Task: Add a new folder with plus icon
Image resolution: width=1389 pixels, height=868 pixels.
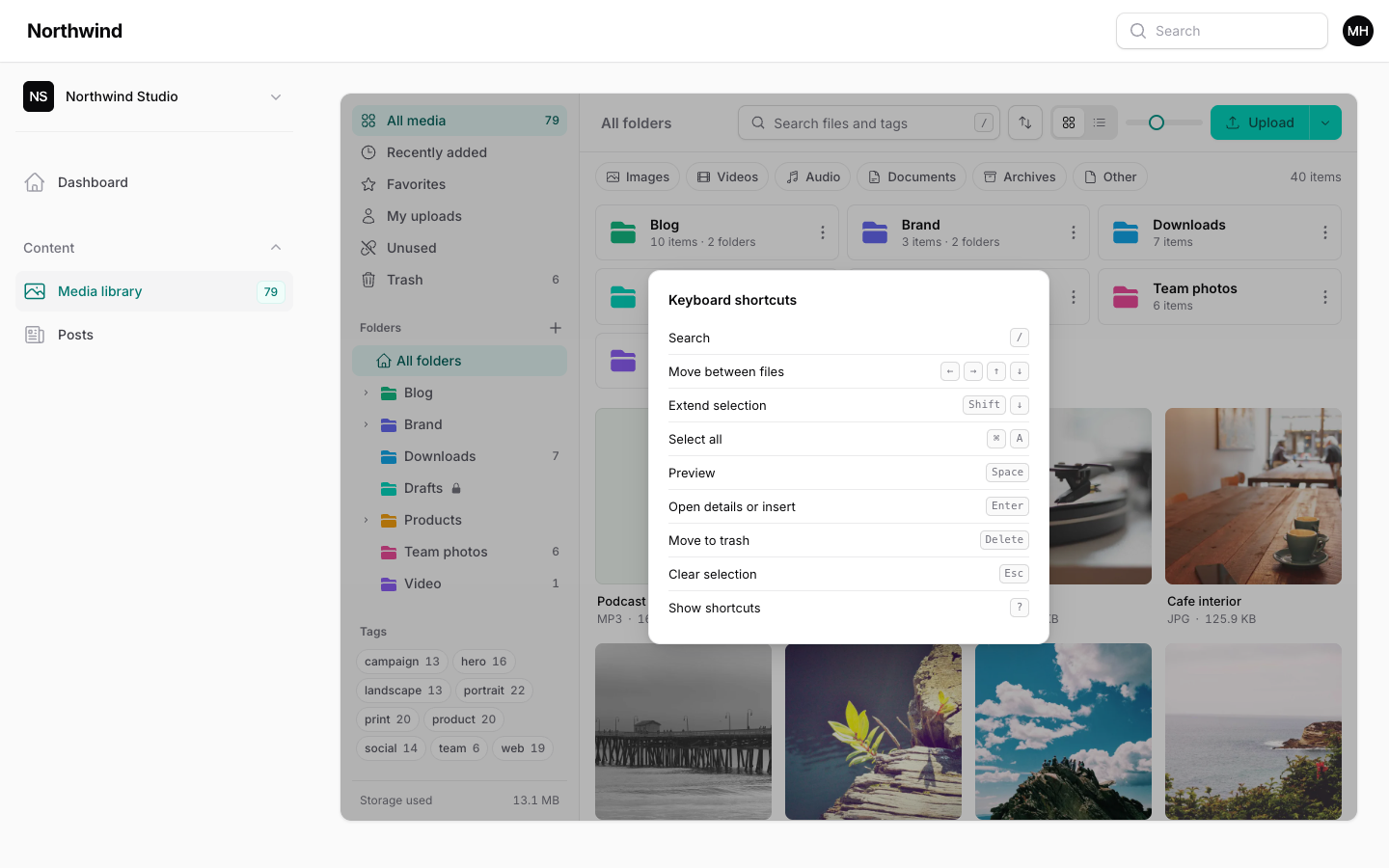Action: [x=556, y=328]
